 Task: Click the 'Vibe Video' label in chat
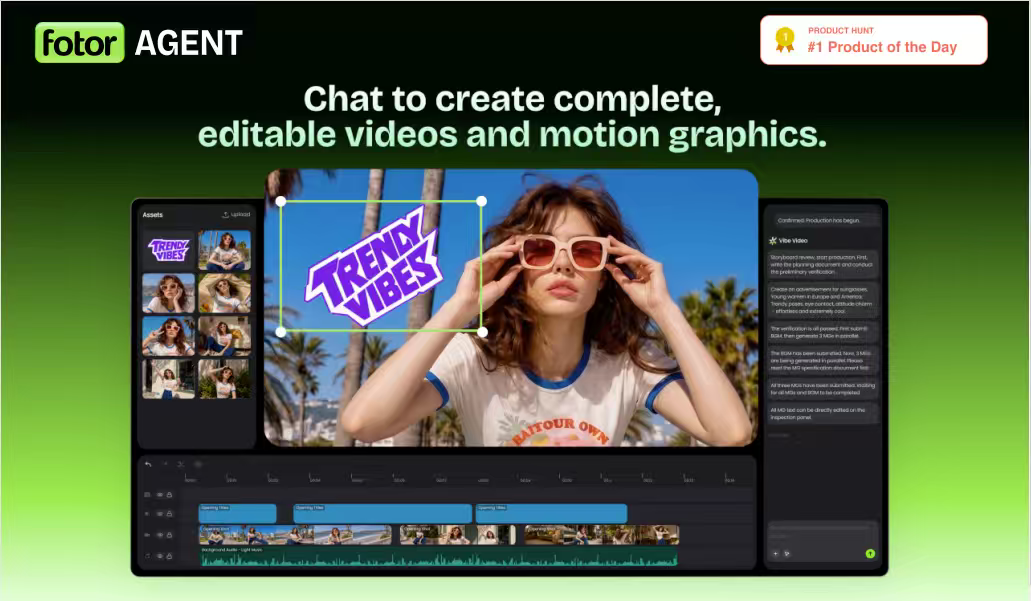[793, 241]
